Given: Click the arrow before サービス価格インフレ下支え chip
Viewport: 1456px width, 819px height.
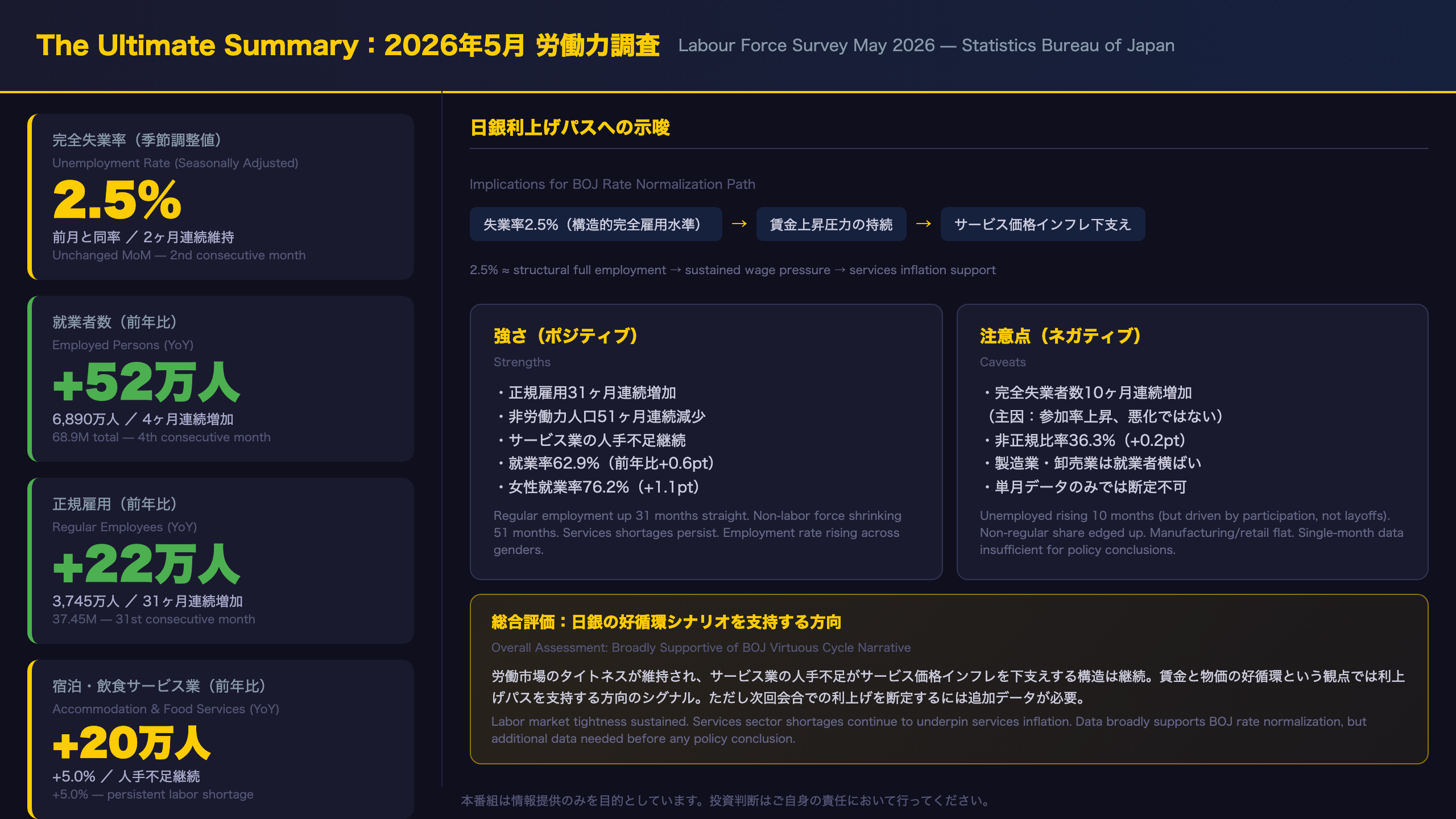Looking at the screenshot, I should tap(923, 224).
